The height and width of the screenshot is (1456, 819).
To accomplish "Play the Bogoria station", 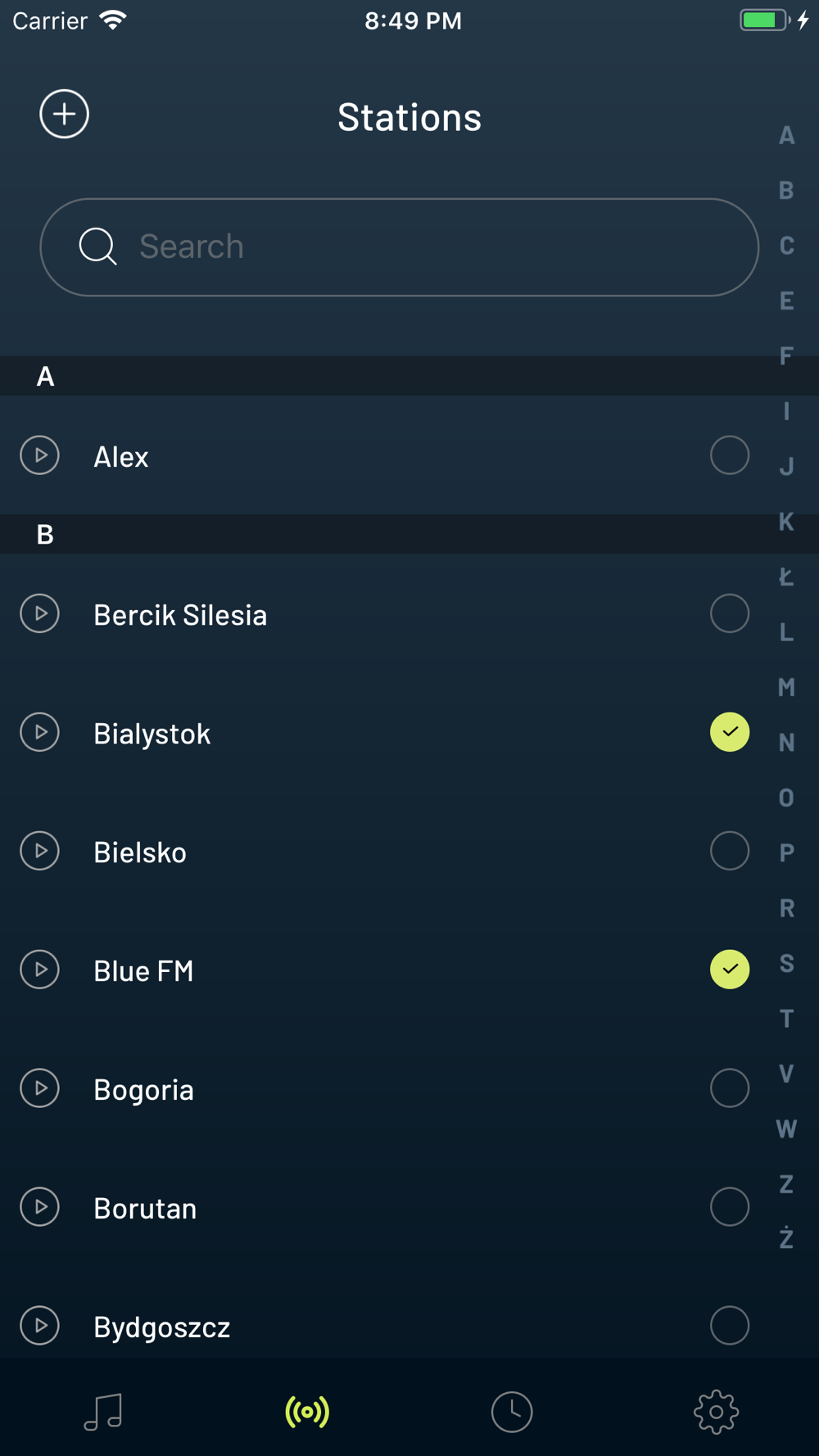I will (40, 1088).
